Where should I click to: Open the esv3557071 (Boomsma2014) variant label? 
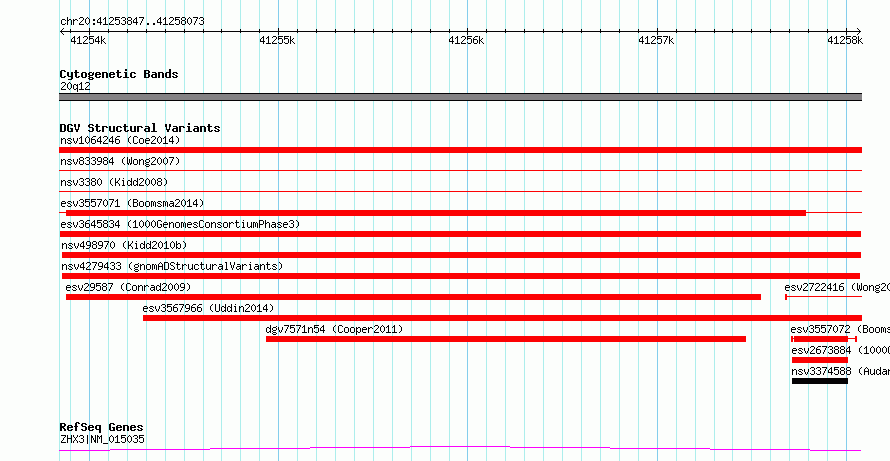[x=132, y=203]
